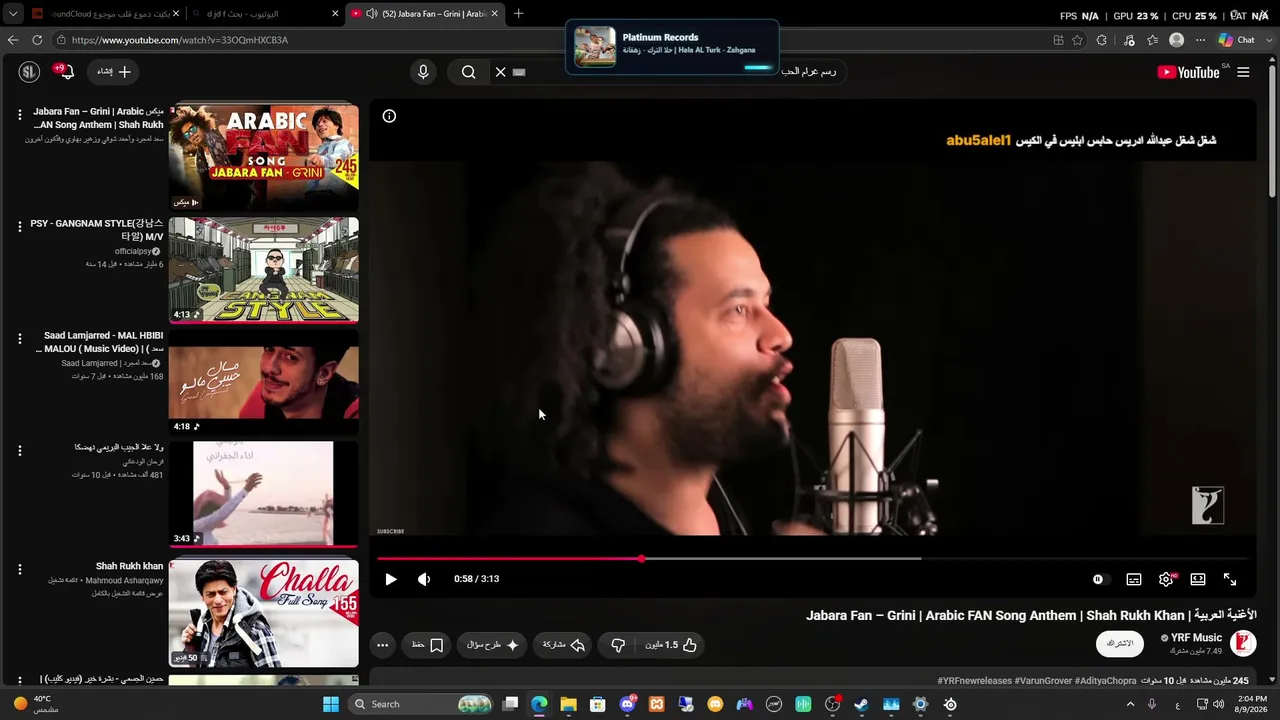Open YouTube notifications bell

[x=66, y=72]
